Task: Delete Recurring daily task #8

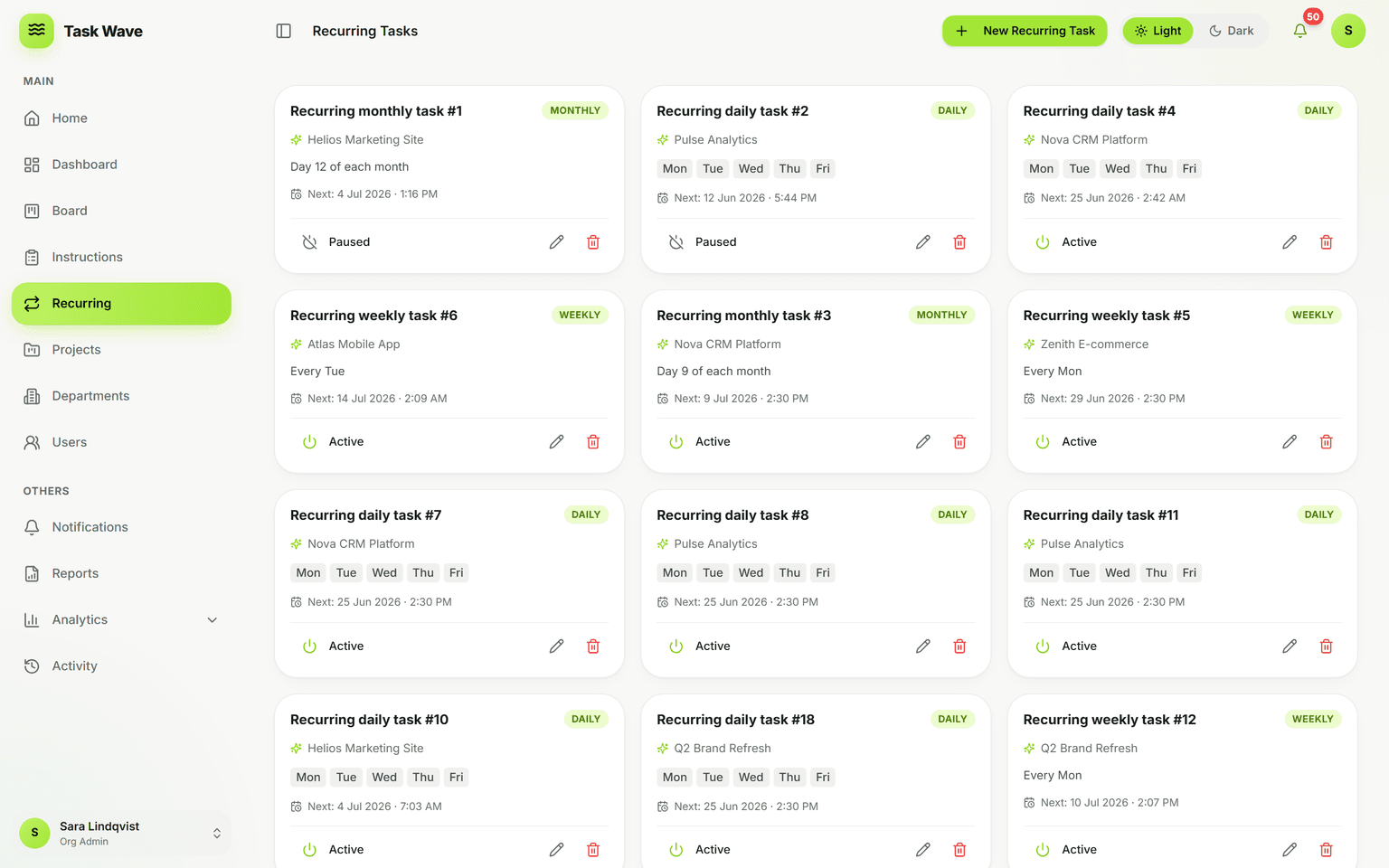Action: point(959,646)
